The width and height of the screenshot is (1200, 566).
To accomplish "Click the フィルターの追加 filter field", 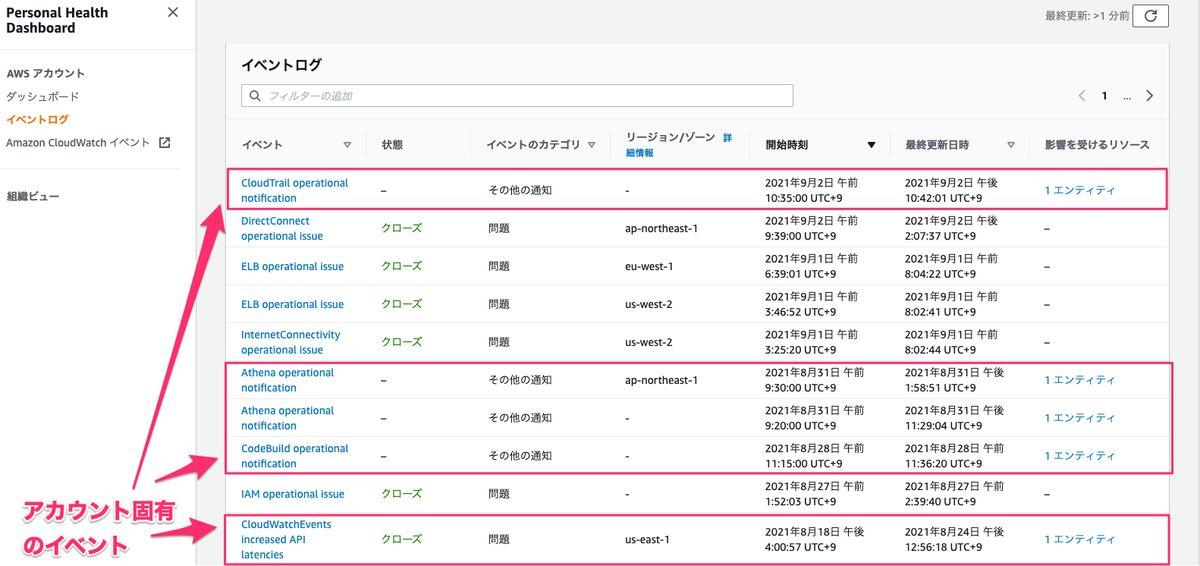I will click(x=517, y=96).
